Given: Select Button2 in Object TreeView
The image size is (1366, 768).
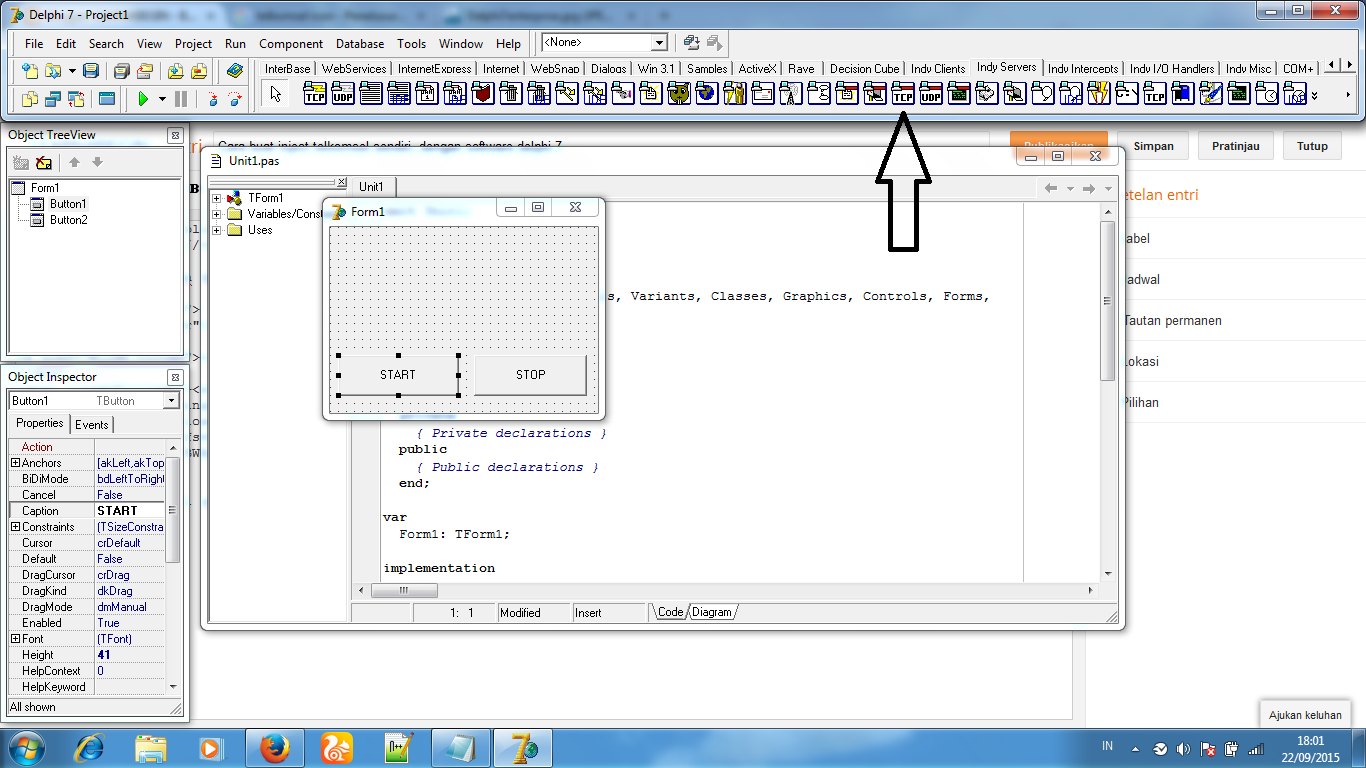Looking at the screenshot, I should coord(69,220).
